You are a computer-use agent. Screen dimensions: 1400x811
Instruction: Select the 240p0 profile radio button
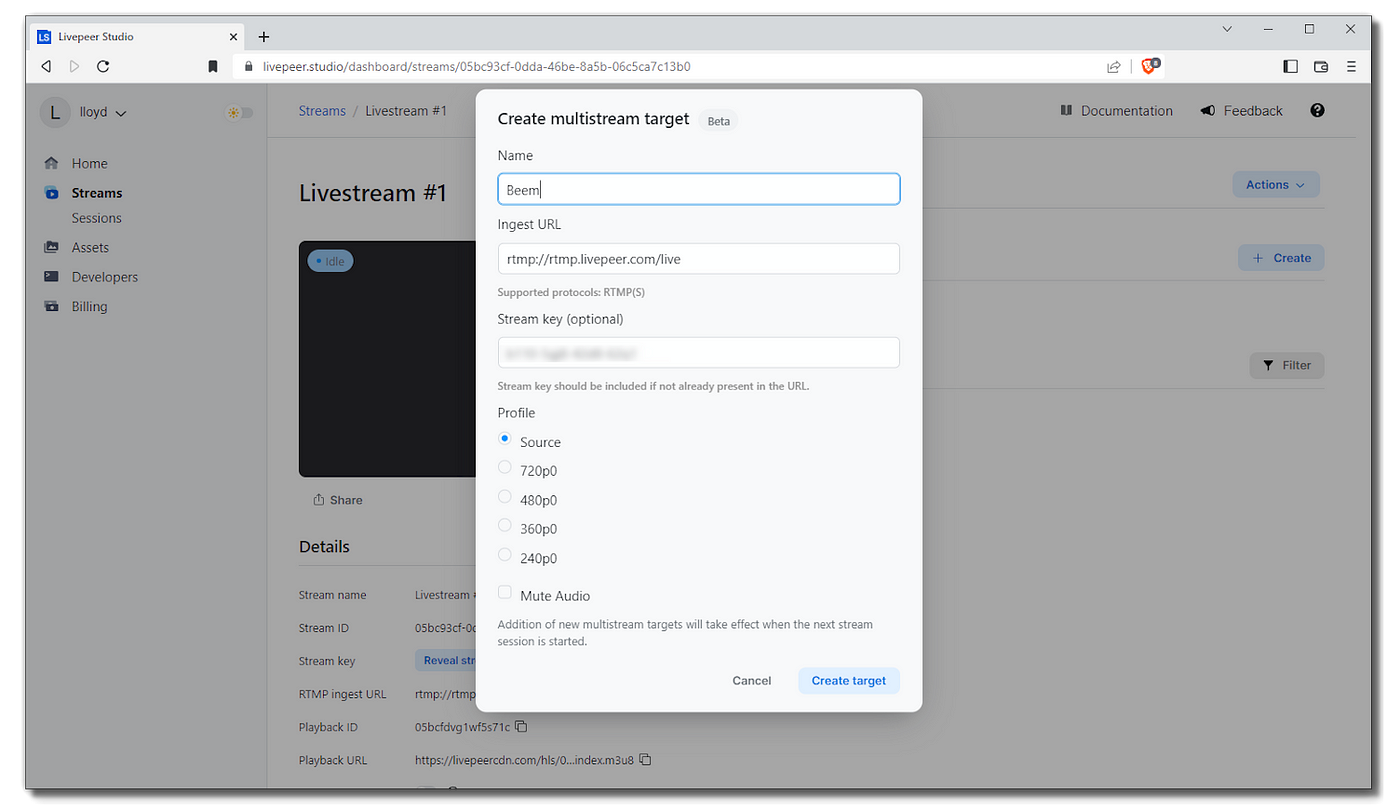(505, 555)
